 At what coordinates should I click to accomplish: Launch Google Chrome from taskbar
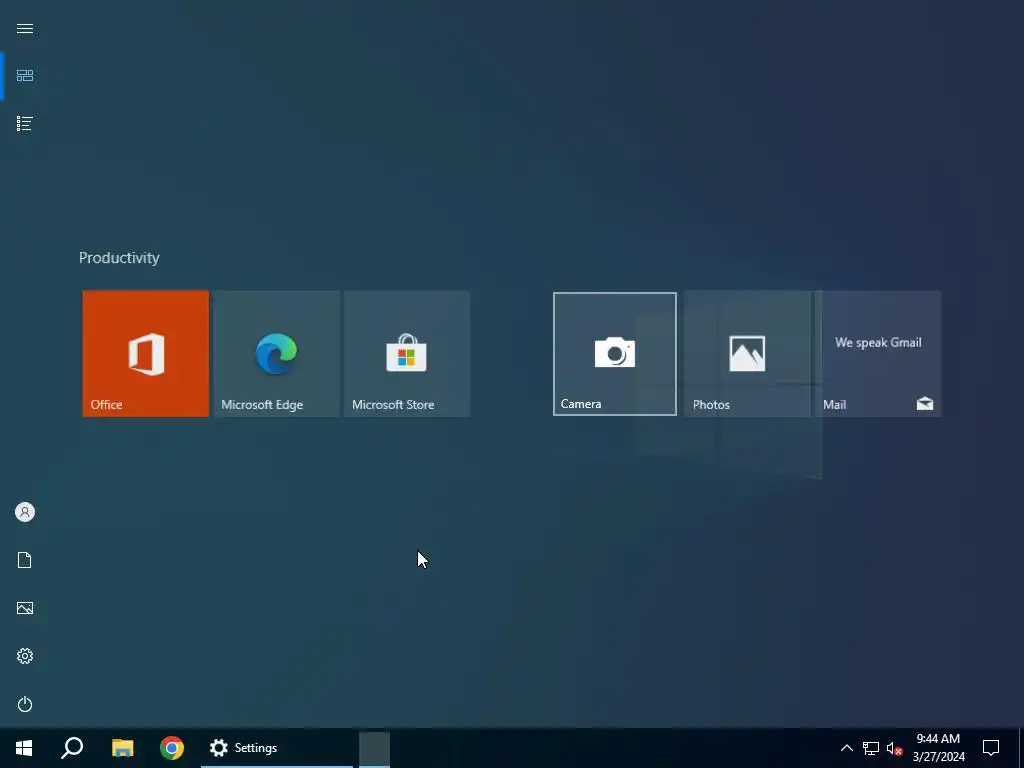tap(172, 748)
